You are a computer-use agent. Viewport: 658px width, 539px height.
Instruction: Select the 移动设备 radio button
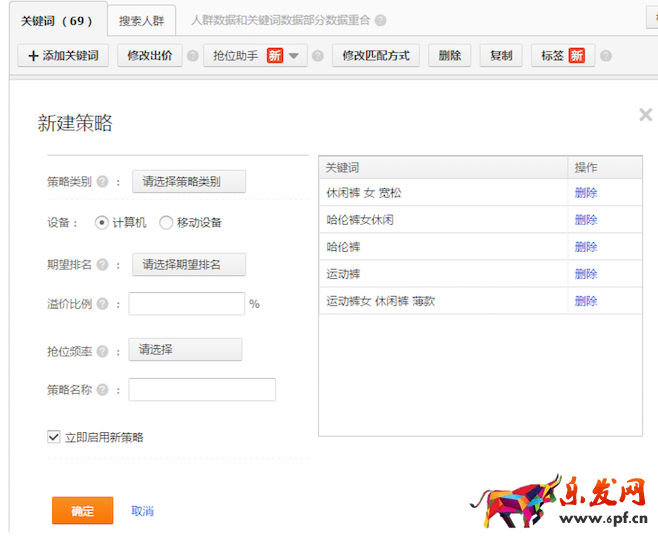[166, 223]
